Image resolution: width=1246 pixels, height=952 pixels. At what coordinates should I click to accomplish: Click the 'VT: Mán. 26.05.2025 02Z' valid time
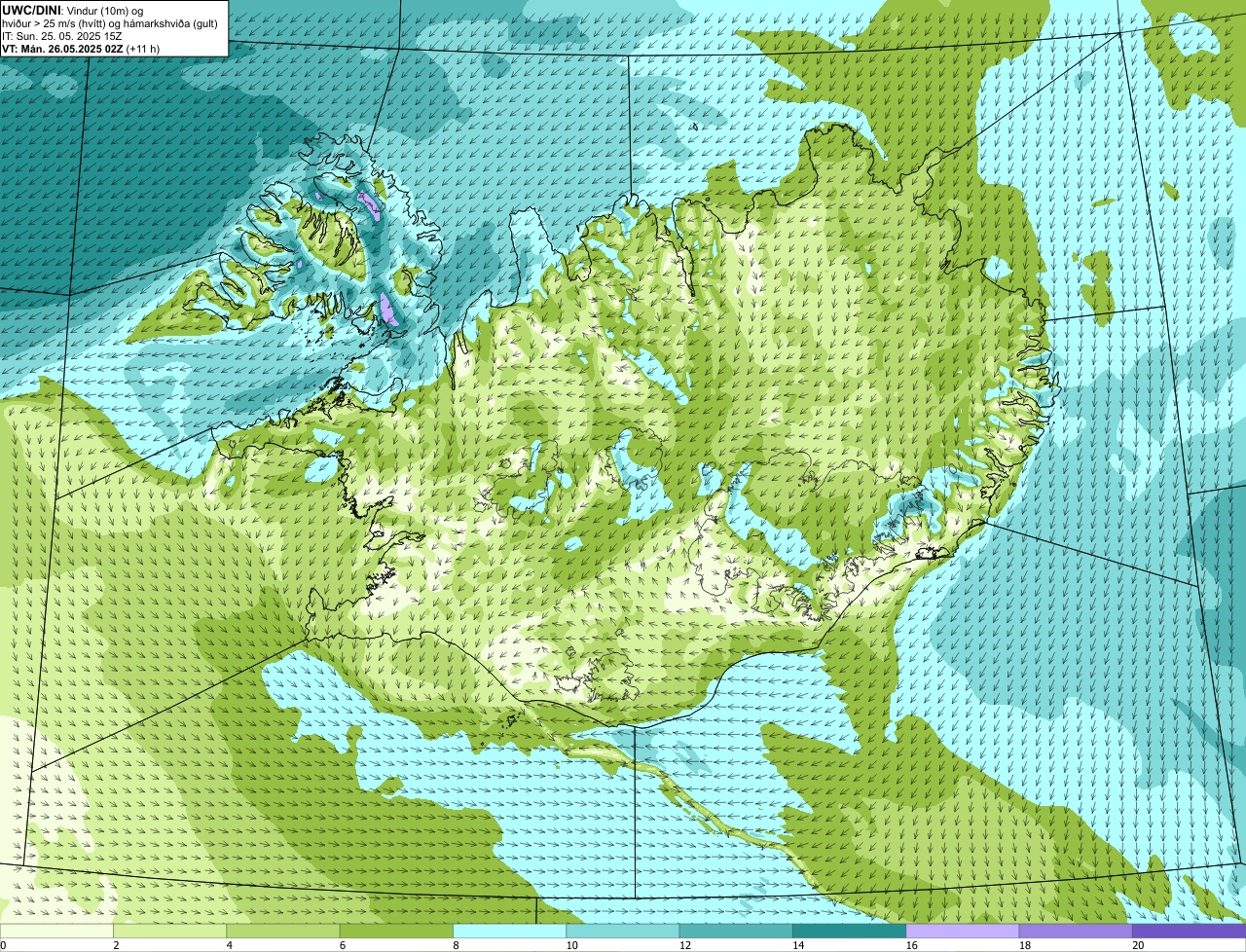pos(61,49)
